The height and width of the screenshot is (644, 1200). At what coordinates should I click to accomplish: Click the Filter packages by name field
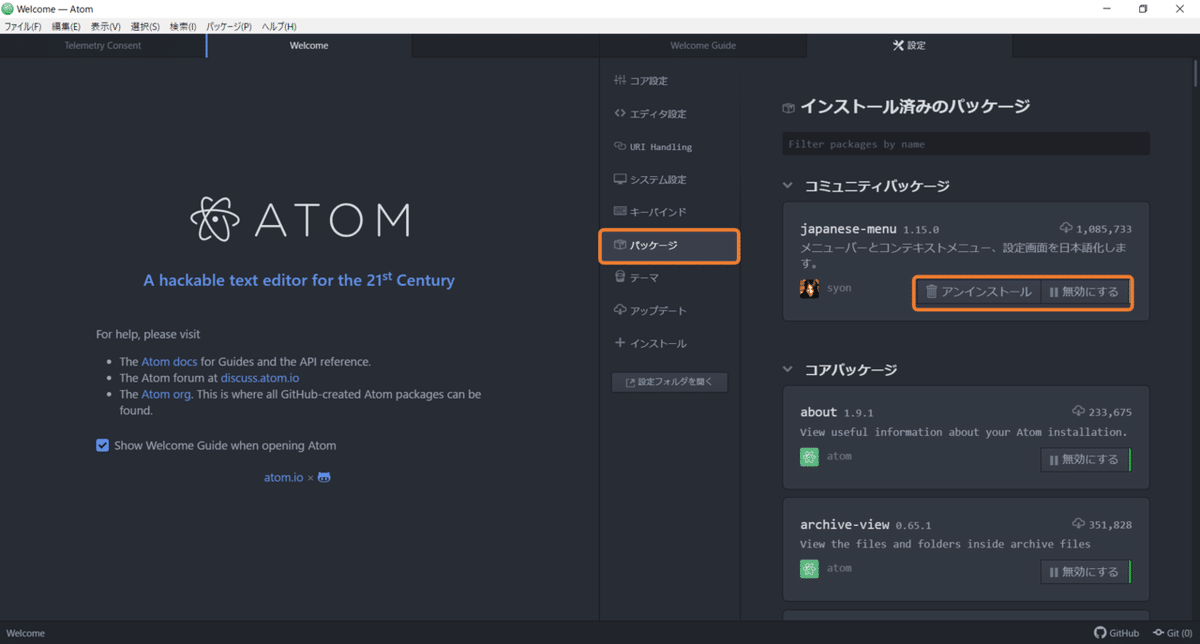966,144
